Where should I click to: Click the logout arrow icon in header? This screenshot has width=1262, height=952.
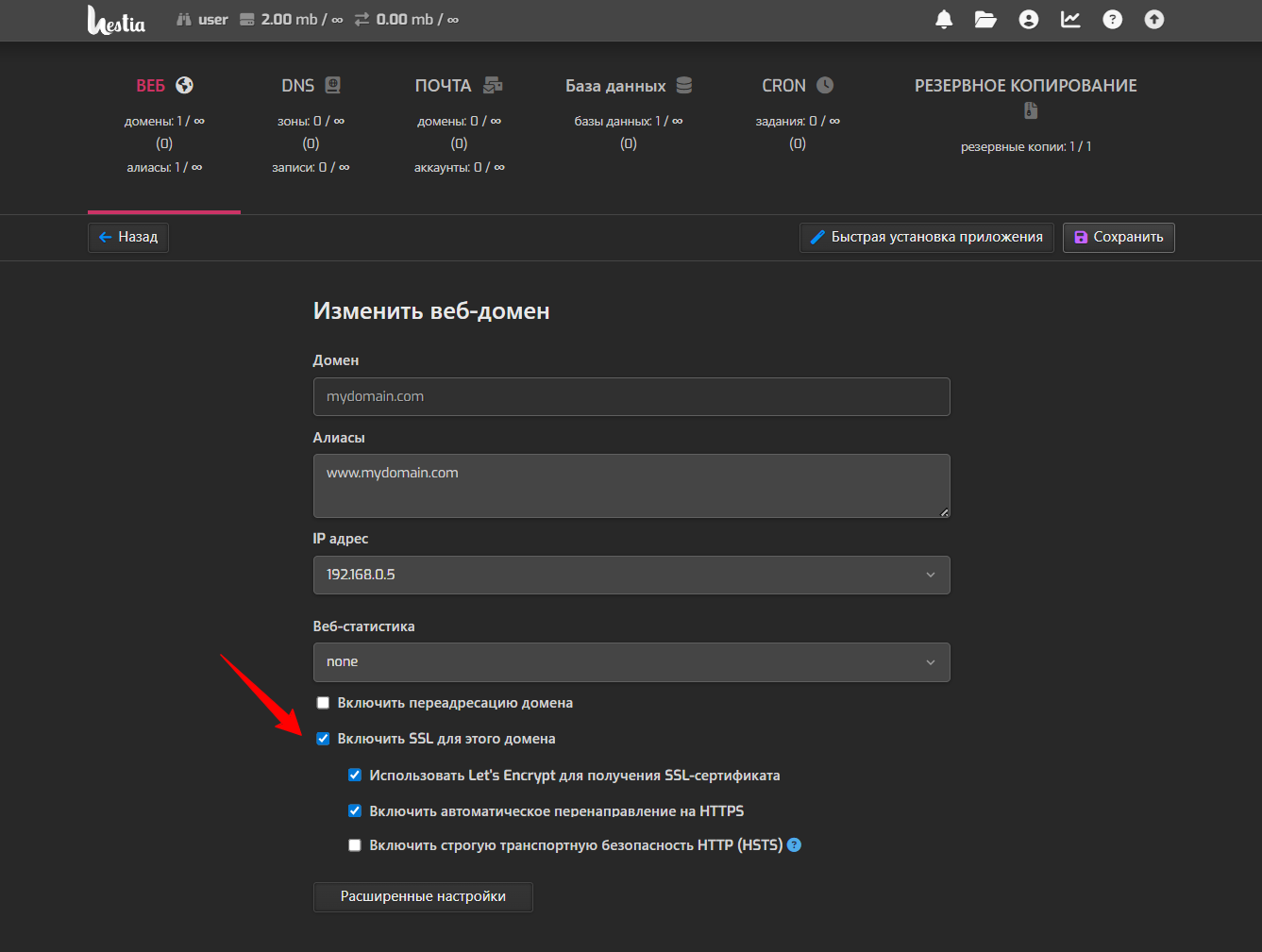(x=1154, y=19)
